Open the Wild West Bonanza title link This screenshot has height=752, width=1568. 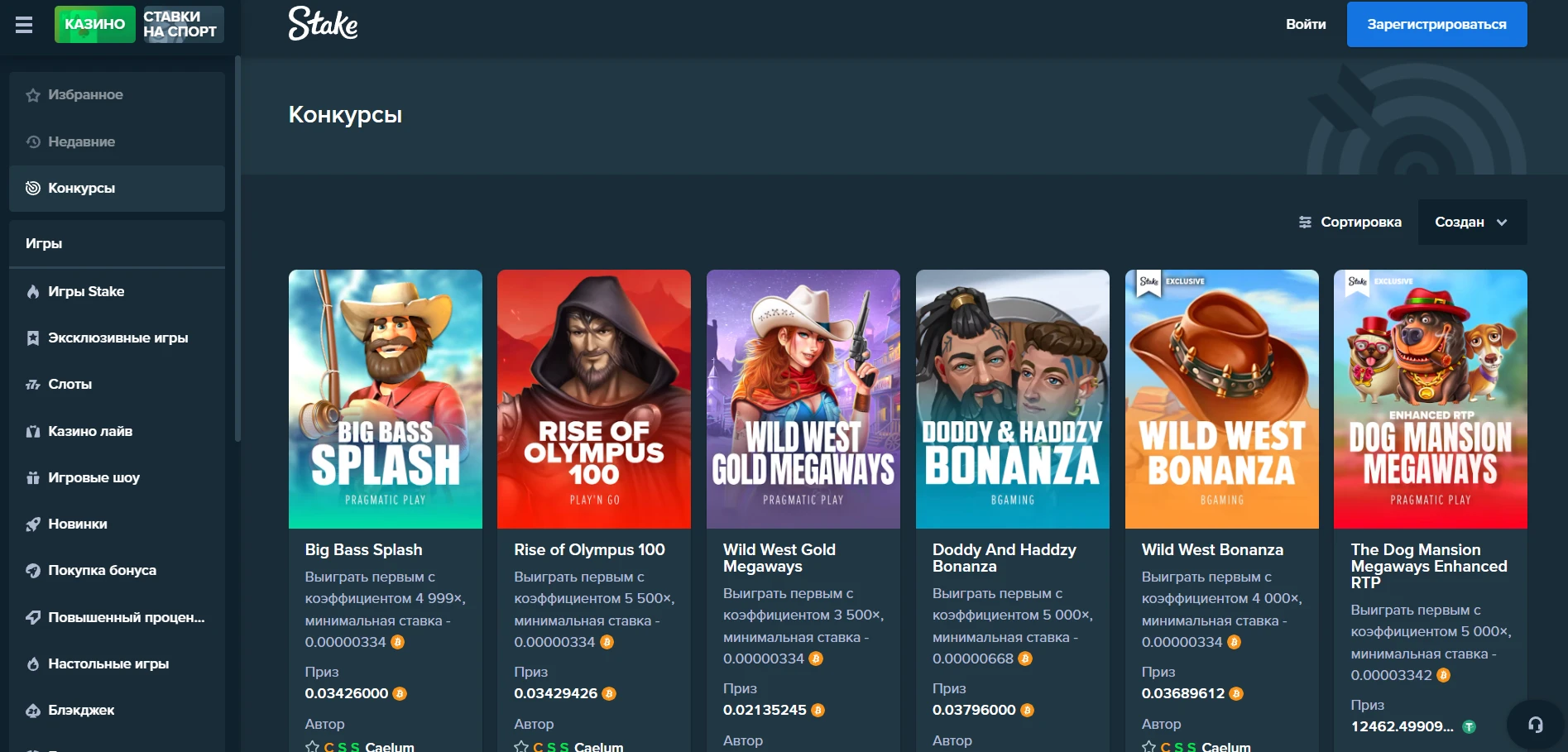[1212, 549]
